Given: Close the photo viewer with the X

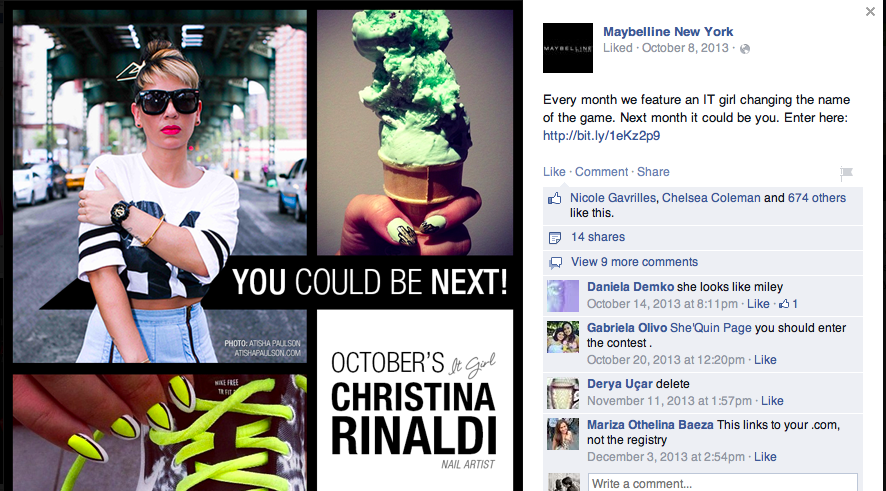Looking at the screenshot, I should coord(870,11).
